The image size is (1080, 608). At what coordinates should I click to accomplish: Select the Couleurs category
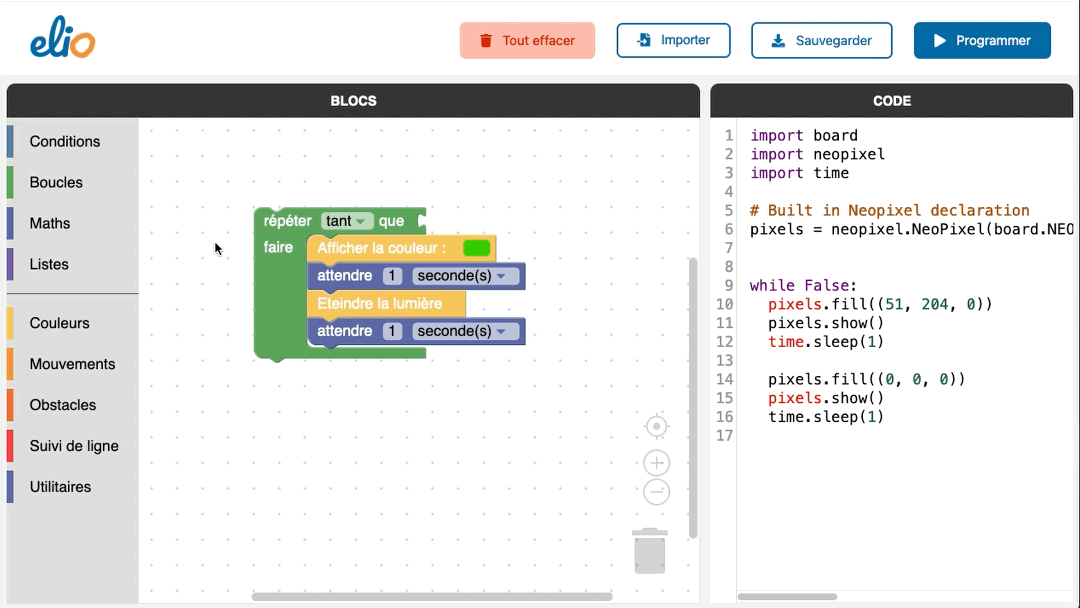(60, 324)
